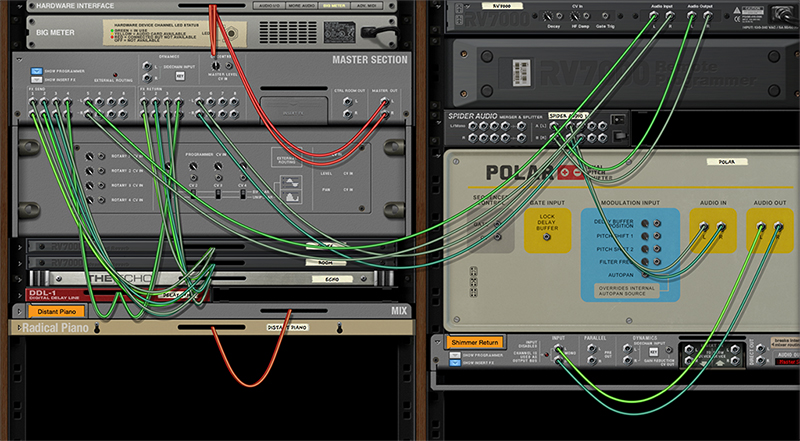Expand the Distant Piano MIX channel
The image size is (800, 441).
19,311
